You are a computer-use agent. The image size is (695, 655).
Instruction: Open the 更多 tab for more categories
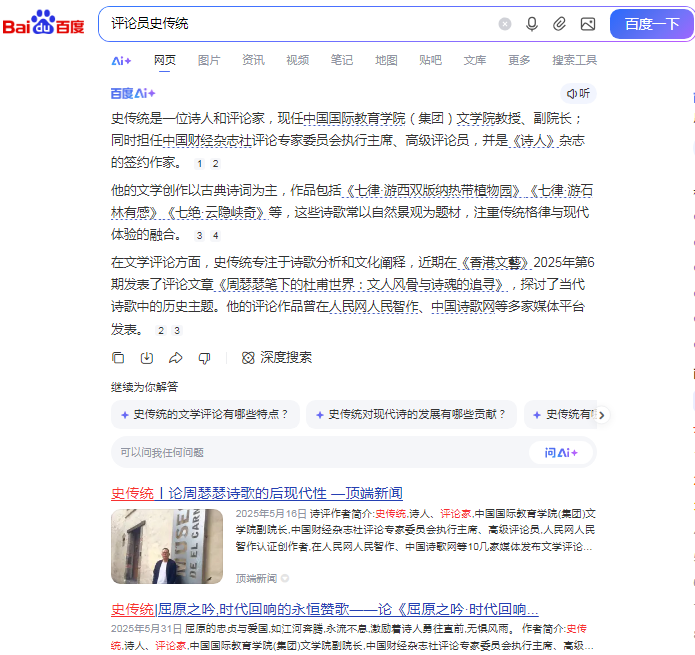click(519, 60)
